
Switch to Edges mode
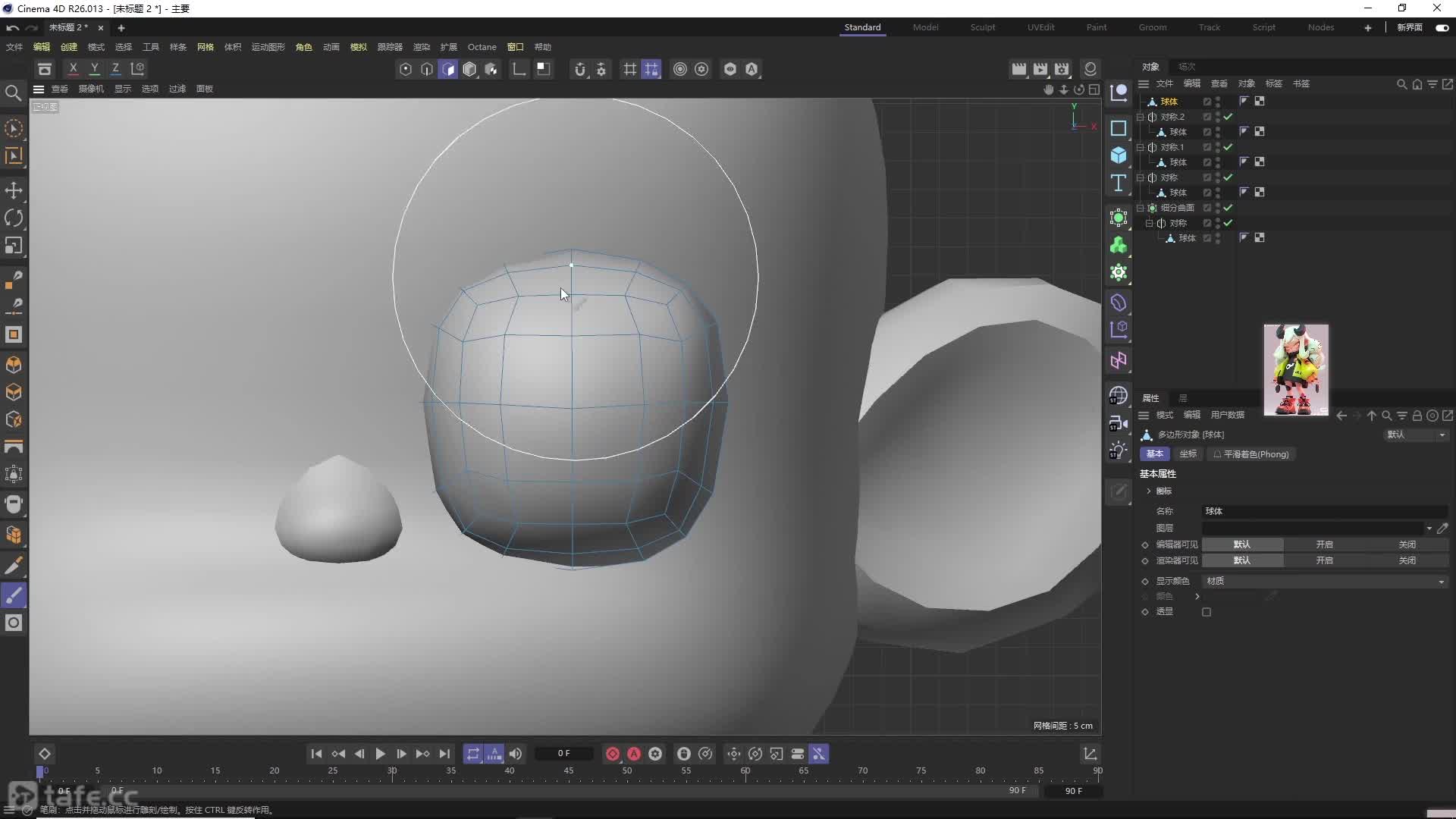427,70
